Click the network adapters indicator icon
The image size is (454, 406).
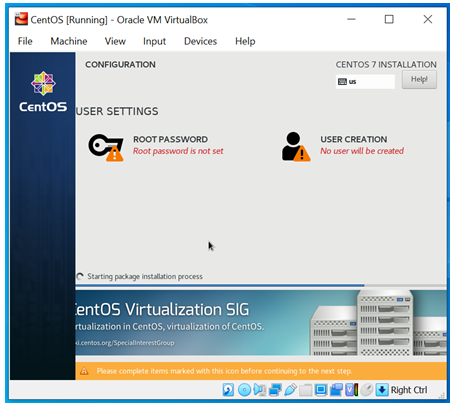click(x=275, y=390)
